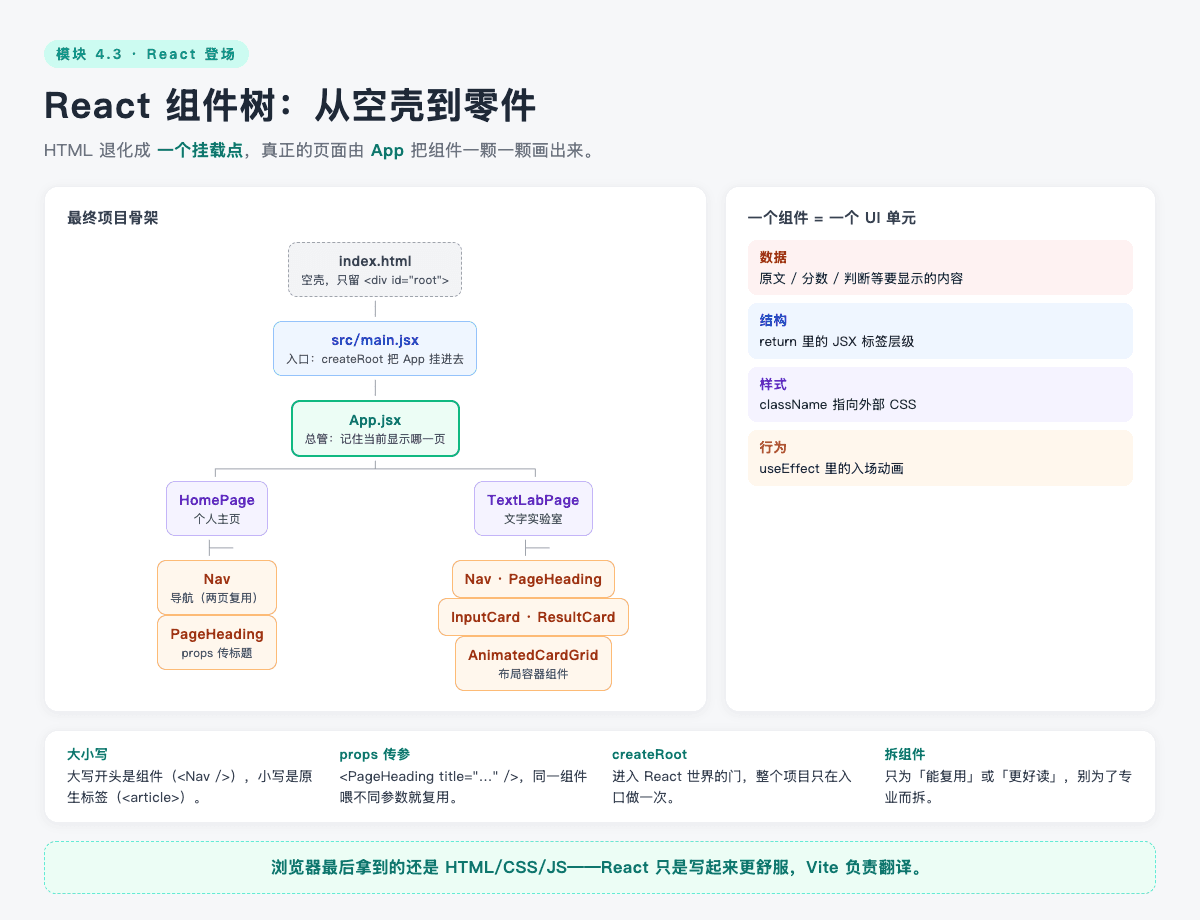The height and width of the screenshot is (920, 1200).
Task: Click the 大小写 note heading
Action: click(87, 754)
